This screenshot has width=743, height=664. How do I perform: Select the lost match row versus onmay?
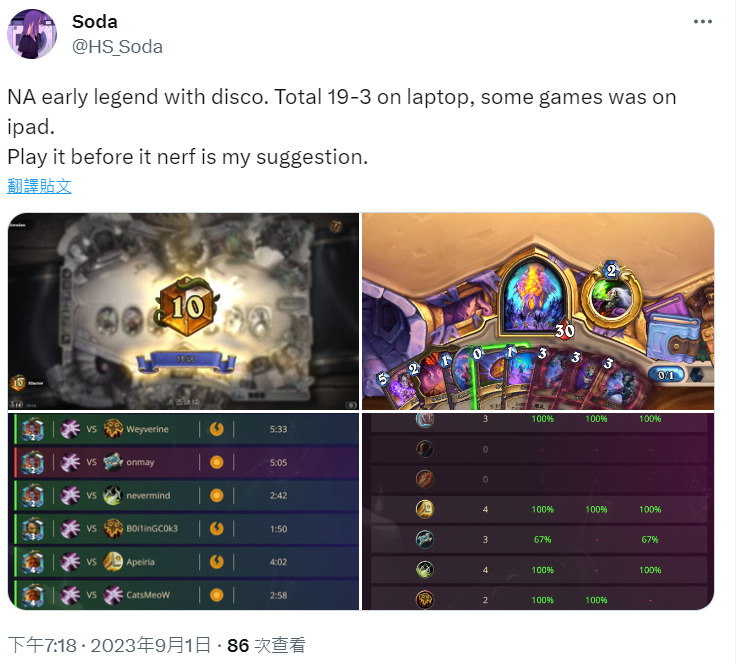(x=186, y=462)
